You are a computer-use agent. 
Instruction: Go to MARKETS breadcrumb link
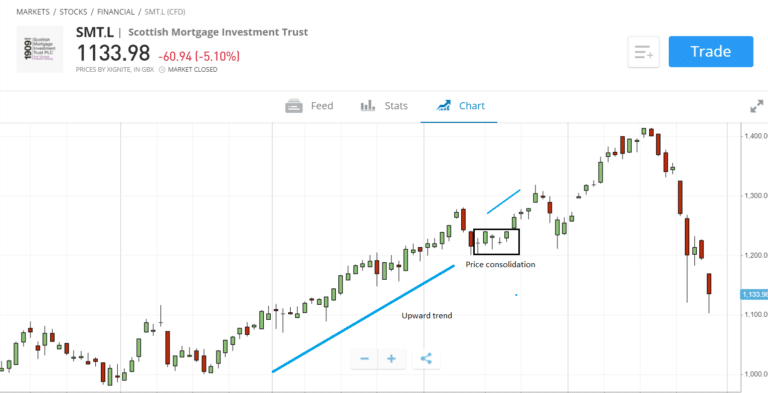point(33,12)
